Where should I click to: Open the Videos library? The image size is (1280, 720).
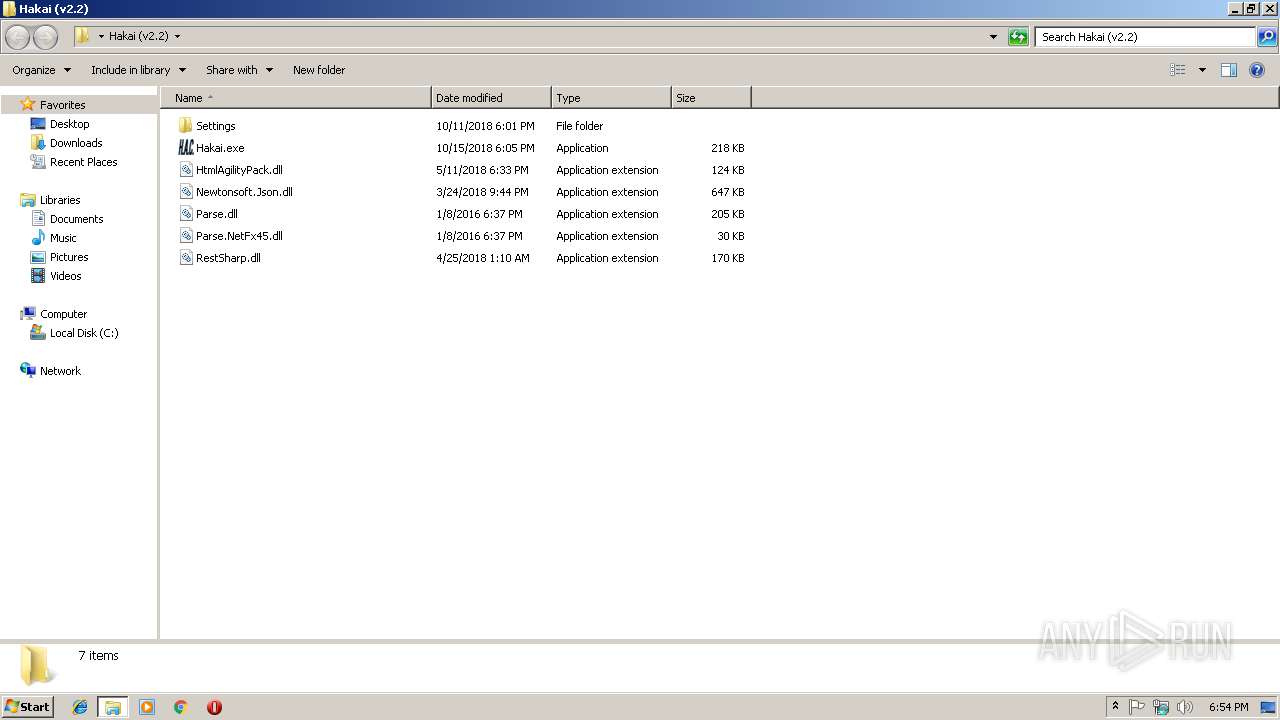(x=65, y=276)
